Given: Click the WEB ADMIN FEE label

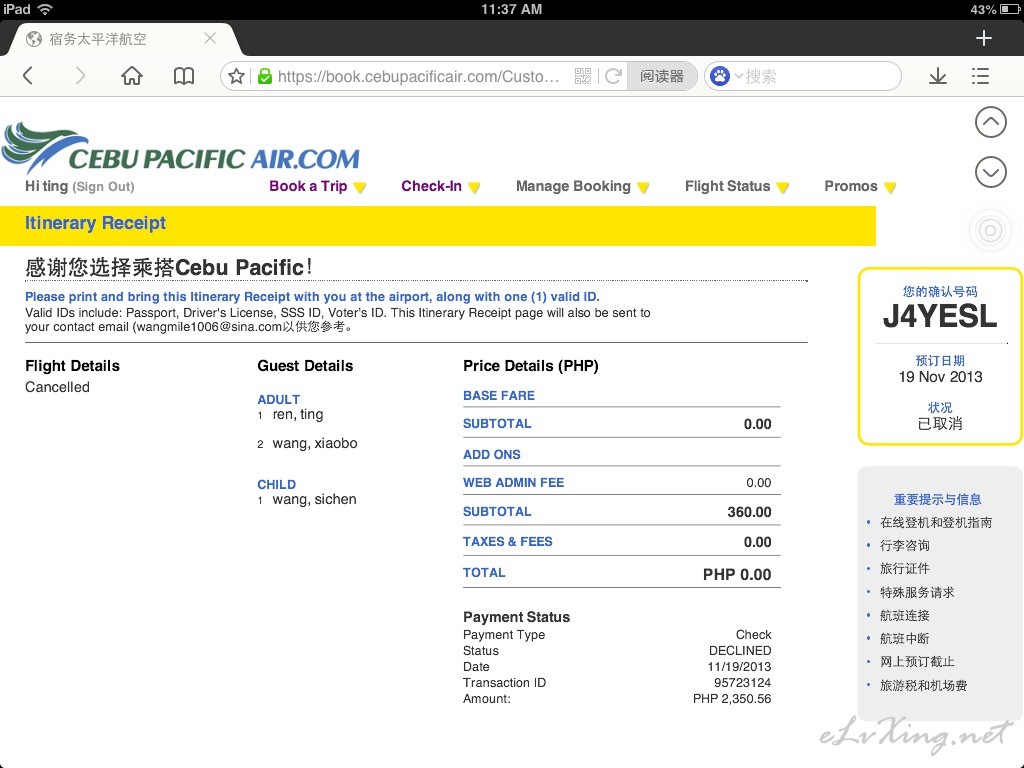Looking at the screenshot, I should [513, 483].
